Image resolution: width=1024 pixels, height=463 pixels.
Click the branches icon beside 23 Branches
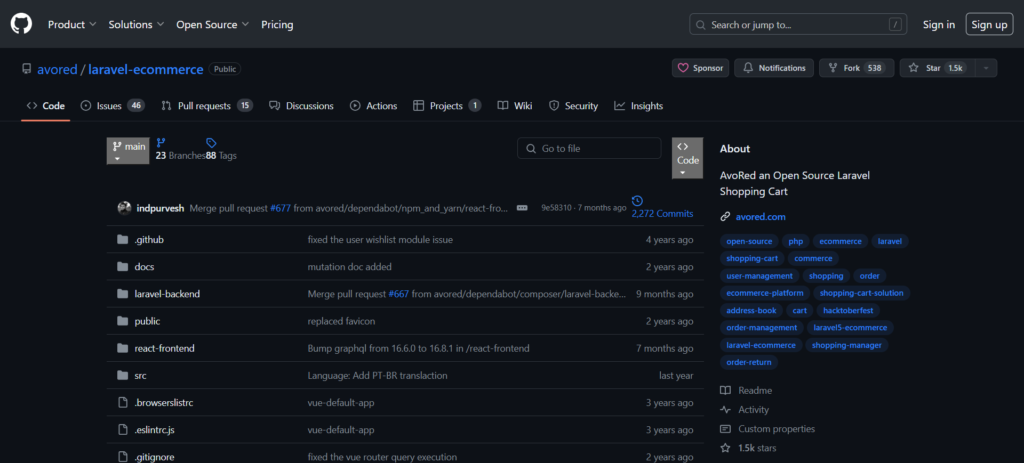click(160, 143)
